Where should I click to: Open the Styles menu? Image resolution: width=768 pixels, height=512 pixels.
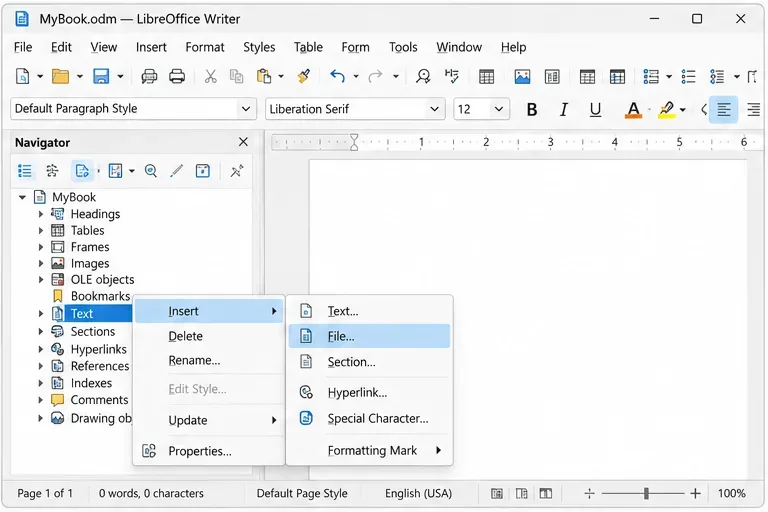click(x=259, y=48)
